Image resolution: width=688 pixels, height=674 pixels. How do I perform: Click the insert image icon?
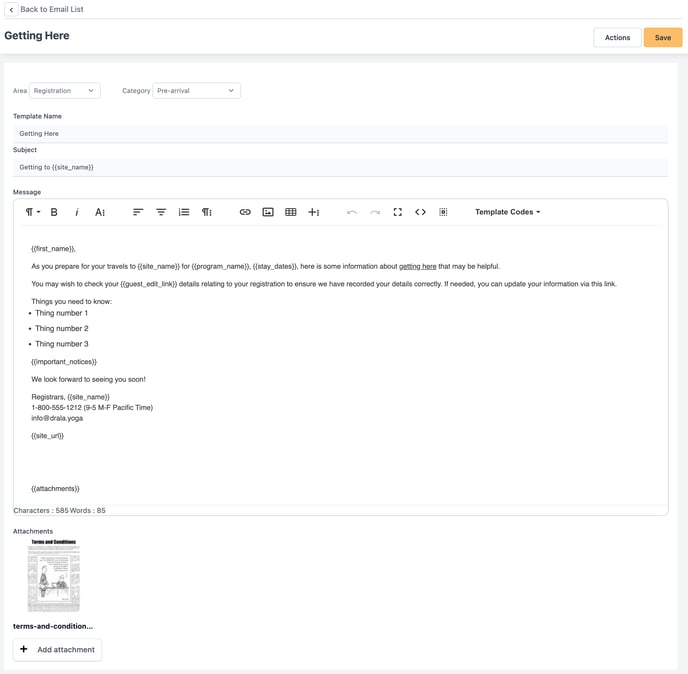[268, 212]
